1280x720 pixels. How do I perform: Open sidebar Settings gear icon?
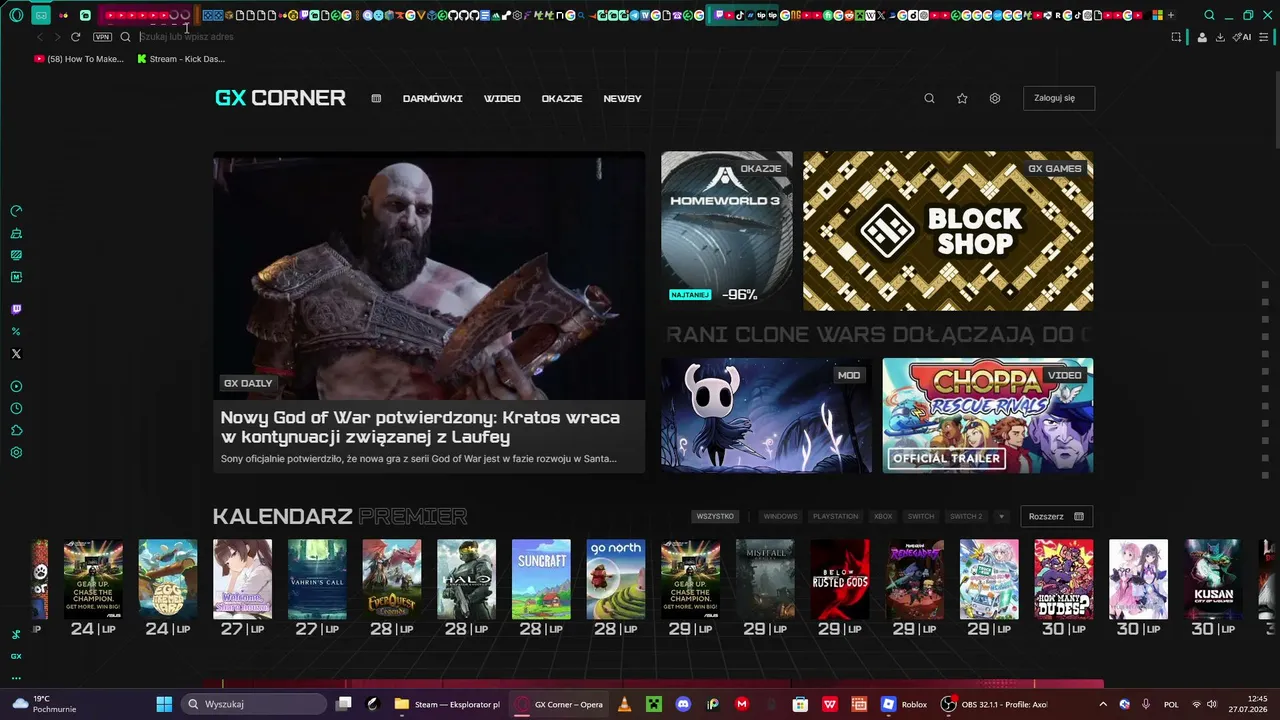(16, 452)
